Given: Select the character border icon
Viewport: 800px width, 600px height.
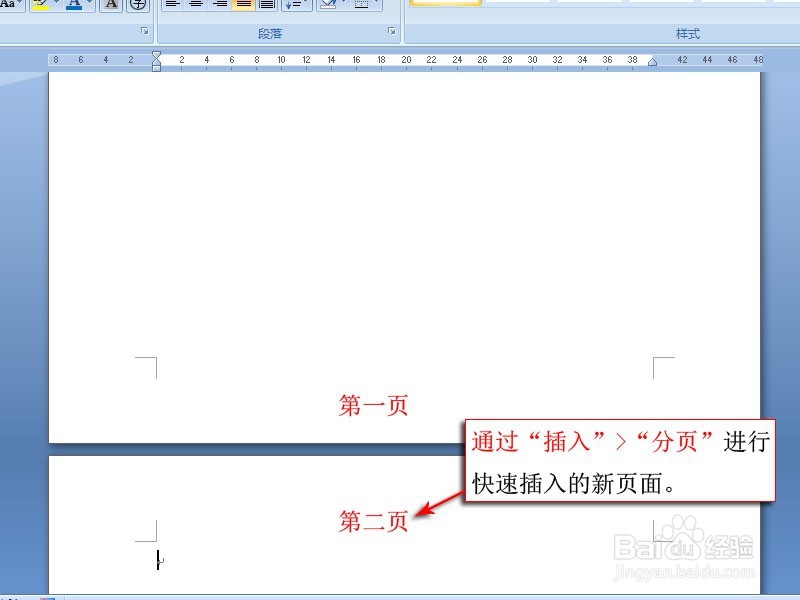Looking at the screenshot, I should (x=110, y=5).
